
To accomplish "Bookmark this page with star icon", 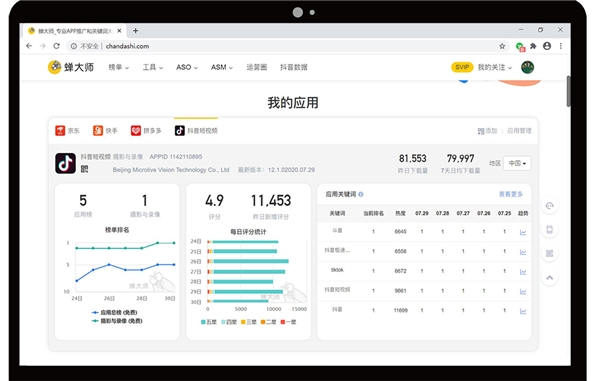I will coord(502,46).
